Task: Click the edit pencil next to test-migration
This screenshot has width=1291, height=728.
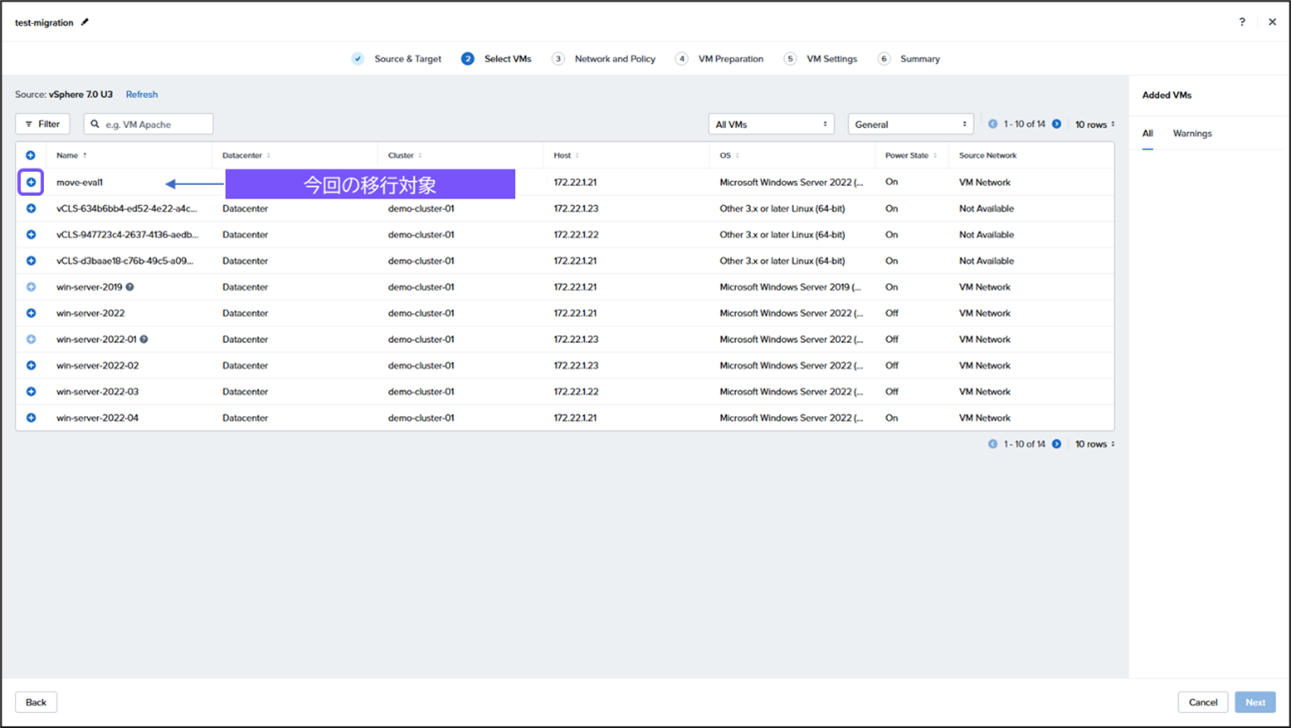Action: coord(85,22)
